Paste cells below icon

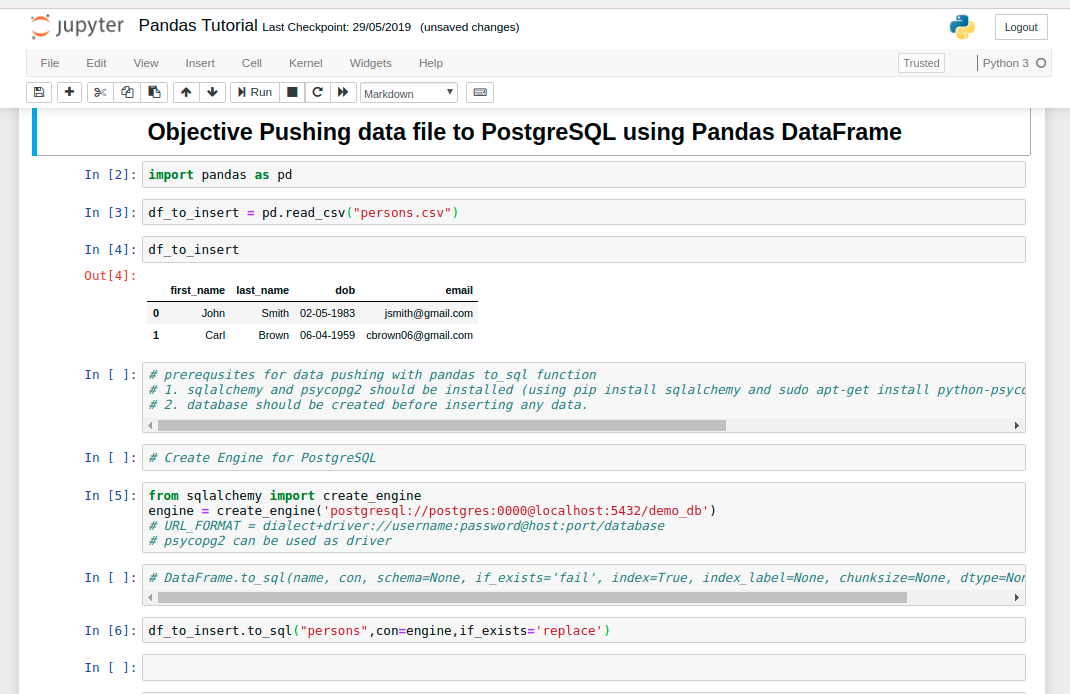point(154,92)
